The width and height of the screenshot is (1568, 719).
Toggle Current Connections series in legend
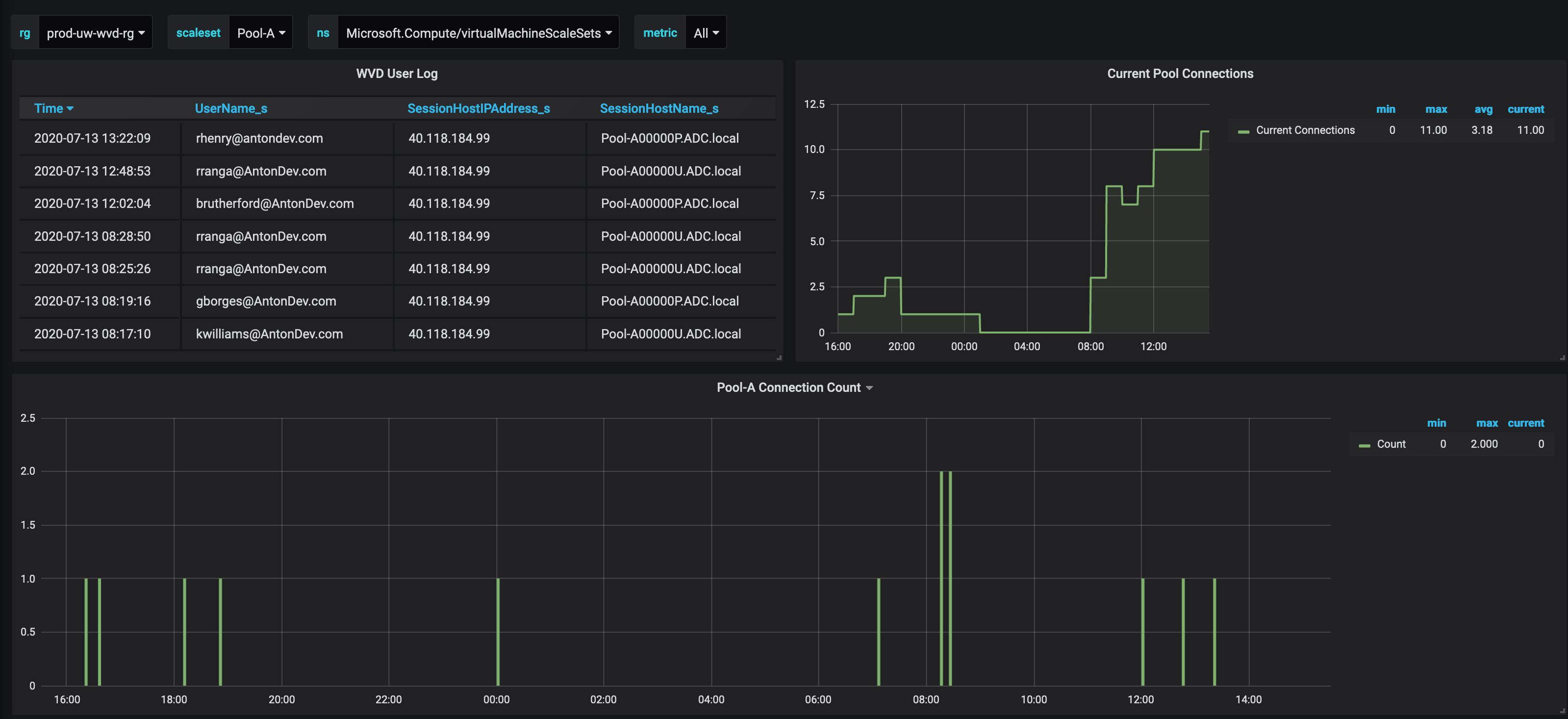1305,130
